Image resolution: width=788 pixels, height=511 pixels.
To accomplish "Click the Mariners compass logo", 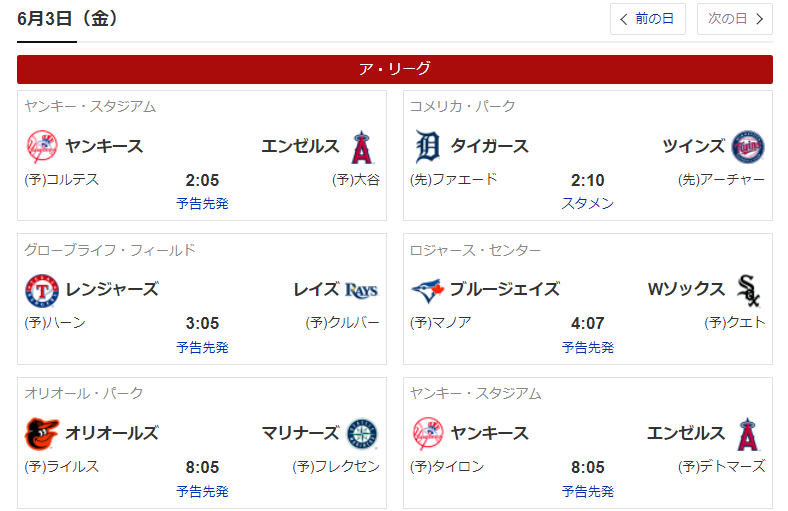I will 362,434.
